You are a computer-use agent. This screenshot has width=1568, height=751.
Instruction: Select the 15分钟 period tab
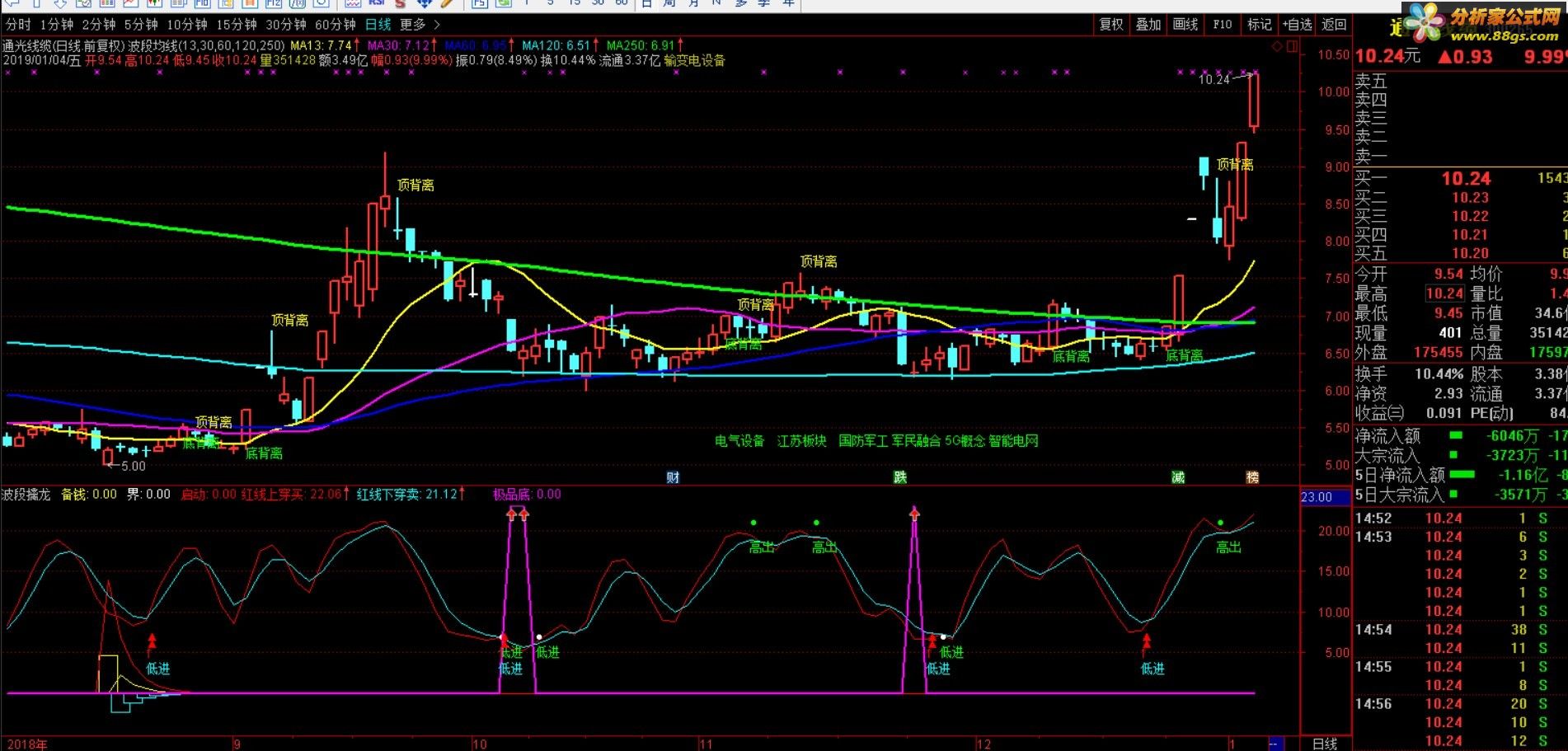237,25
